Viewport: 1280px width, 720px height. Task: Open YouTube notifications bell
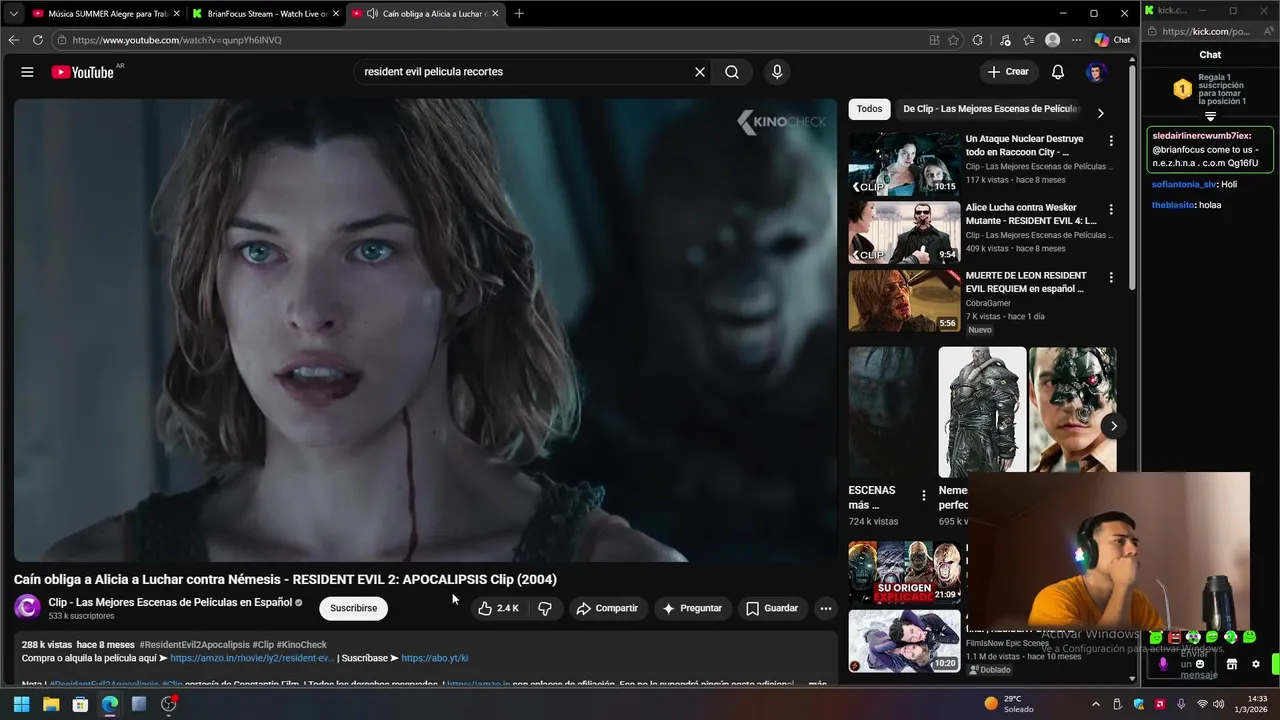click(x=1058, y=72)
